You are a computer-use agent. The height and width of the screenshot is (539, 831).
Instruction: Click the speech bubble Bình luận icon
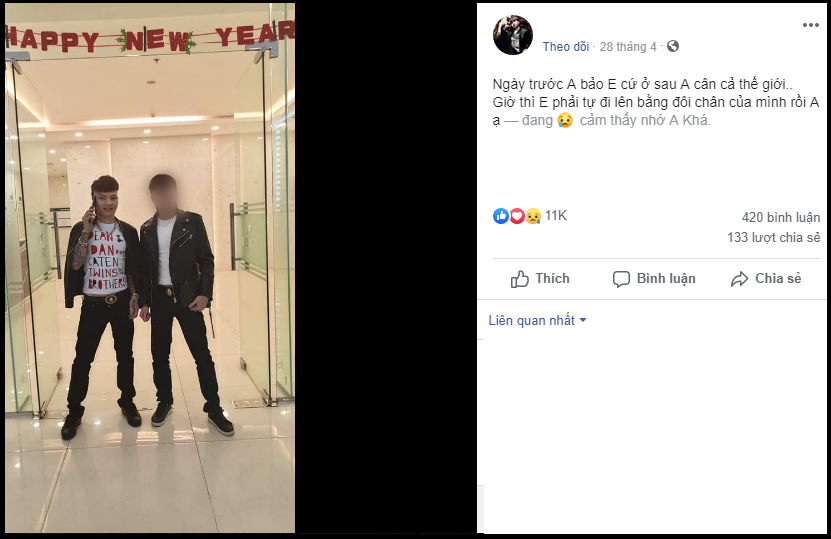pos(621,279)
